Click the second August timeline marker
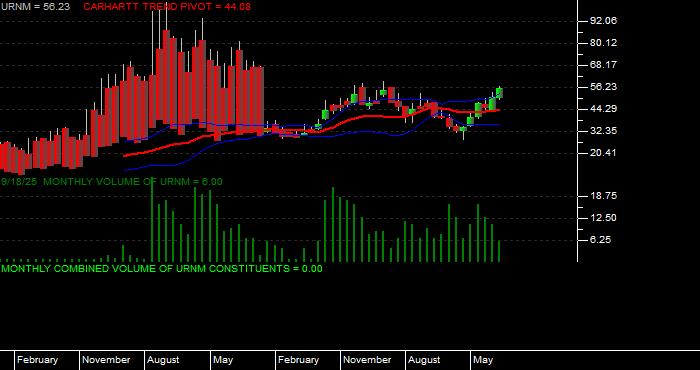Image resolution: width=700 pixels, height=370 pixels. [x=425, y=360]
